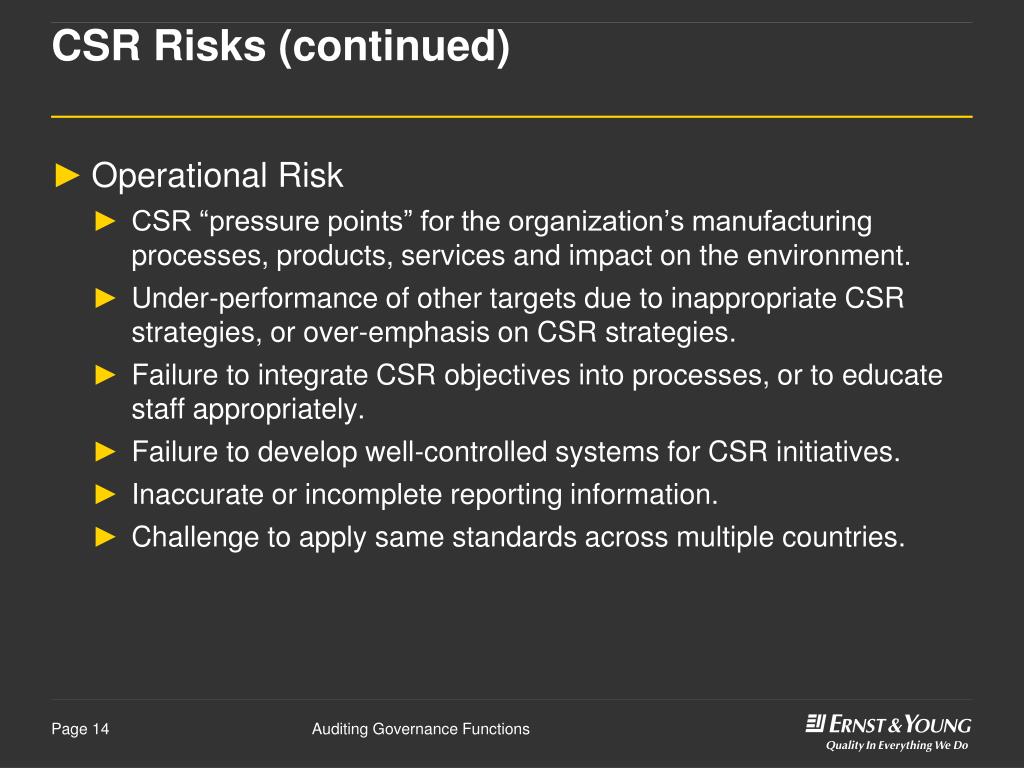The height and width of the screenshot is (768, 1024).
Task: Click the arrow bullet before Failure to develop
Action: [105, 451]
